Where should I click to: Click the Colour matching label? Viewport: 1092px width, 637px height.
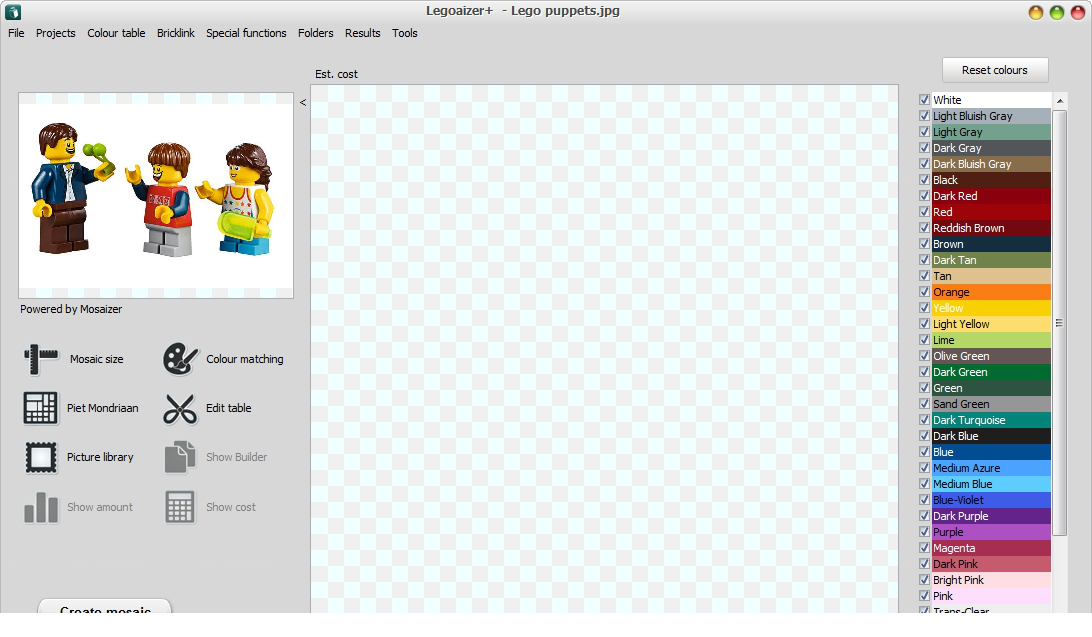pyautogui.click(x=244, y=359)
